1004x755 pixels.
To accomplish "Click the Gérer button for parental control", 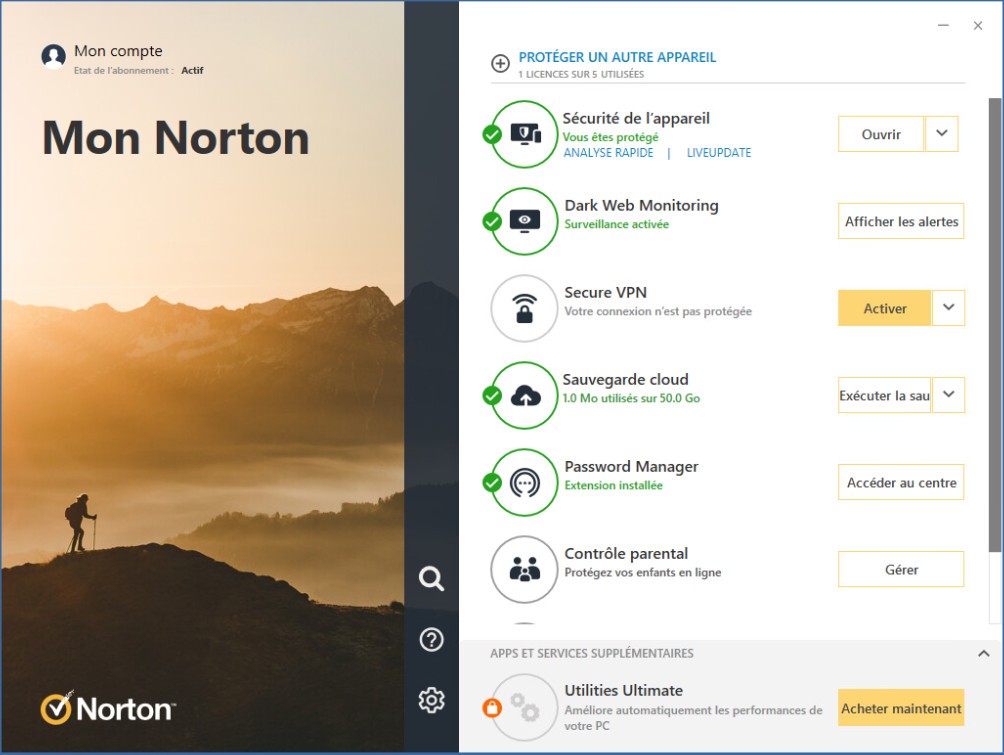I will [x=901, y=569].
